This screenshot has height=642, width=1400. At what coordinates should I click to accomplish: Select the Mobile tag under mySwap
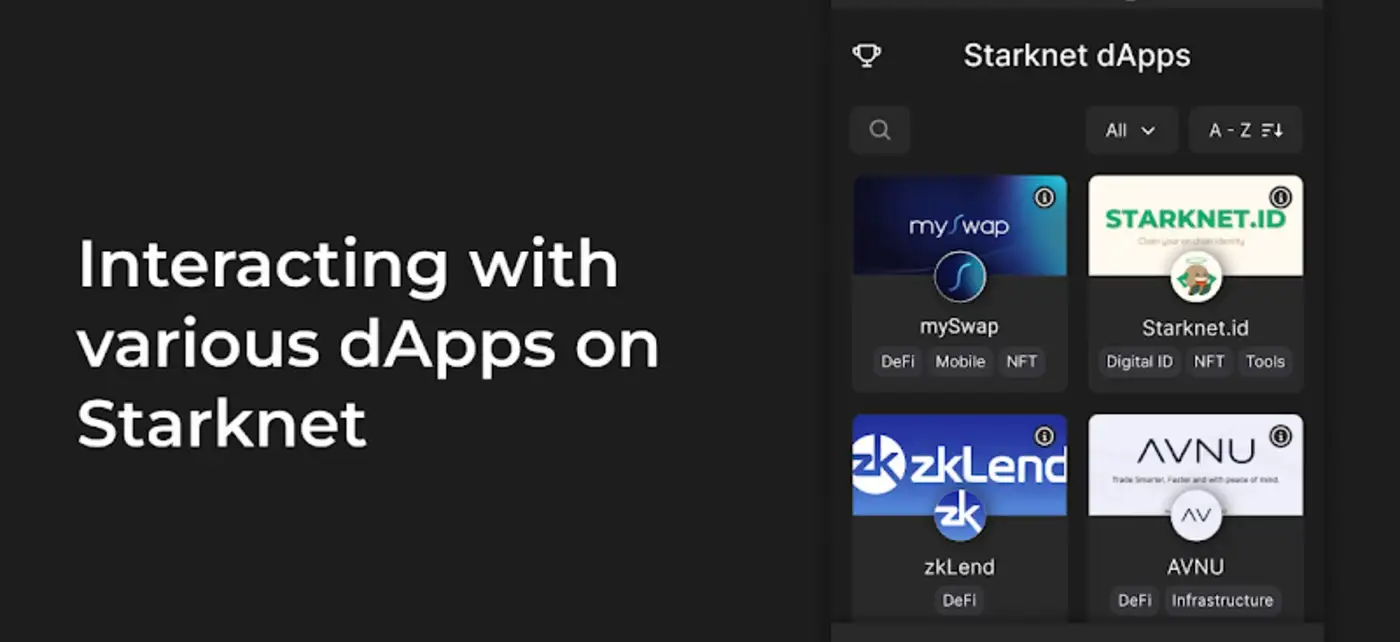pyautogui.click(x=960, y=362)
